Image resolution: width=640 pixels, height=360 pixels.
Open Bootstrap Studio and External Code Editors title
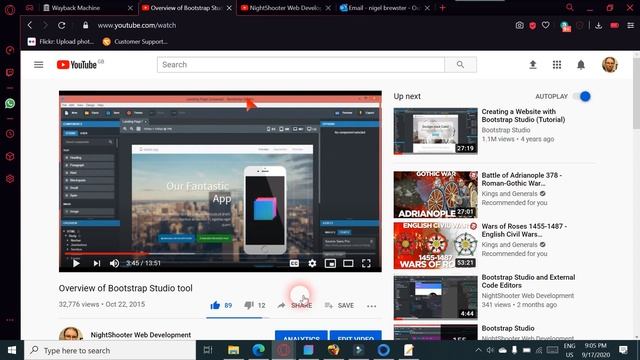tap(528, 281)
